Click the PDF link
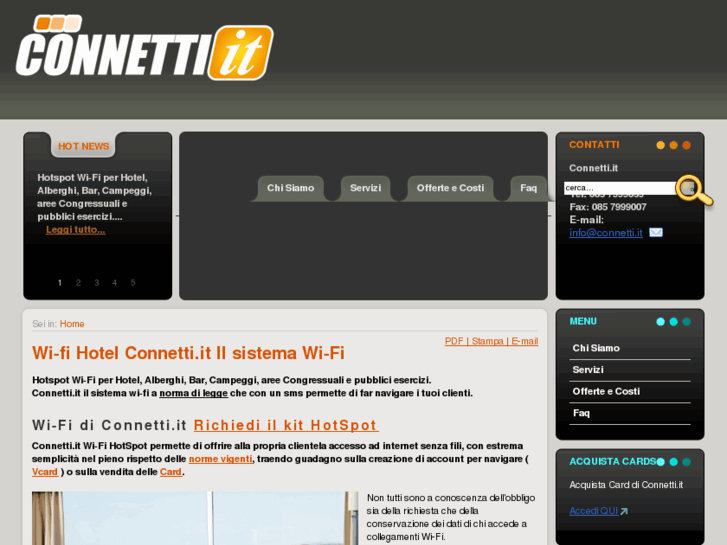This screenshot has width=727, height=545. (454, 341)
